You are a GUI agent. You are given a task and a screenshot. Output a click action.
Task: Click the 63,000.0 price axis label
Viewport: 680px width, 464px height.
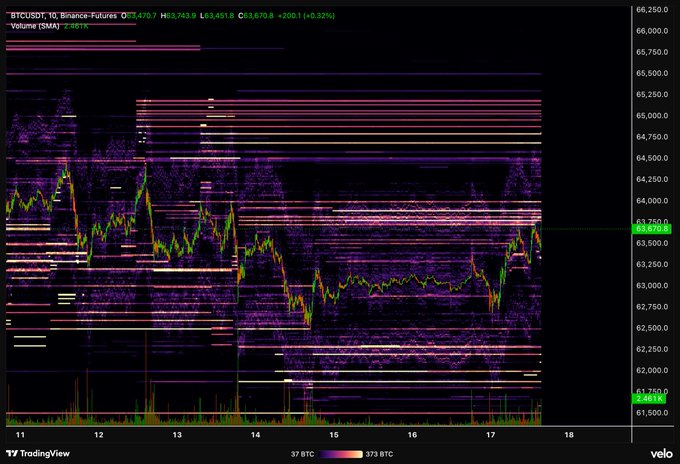pos(652,286)
